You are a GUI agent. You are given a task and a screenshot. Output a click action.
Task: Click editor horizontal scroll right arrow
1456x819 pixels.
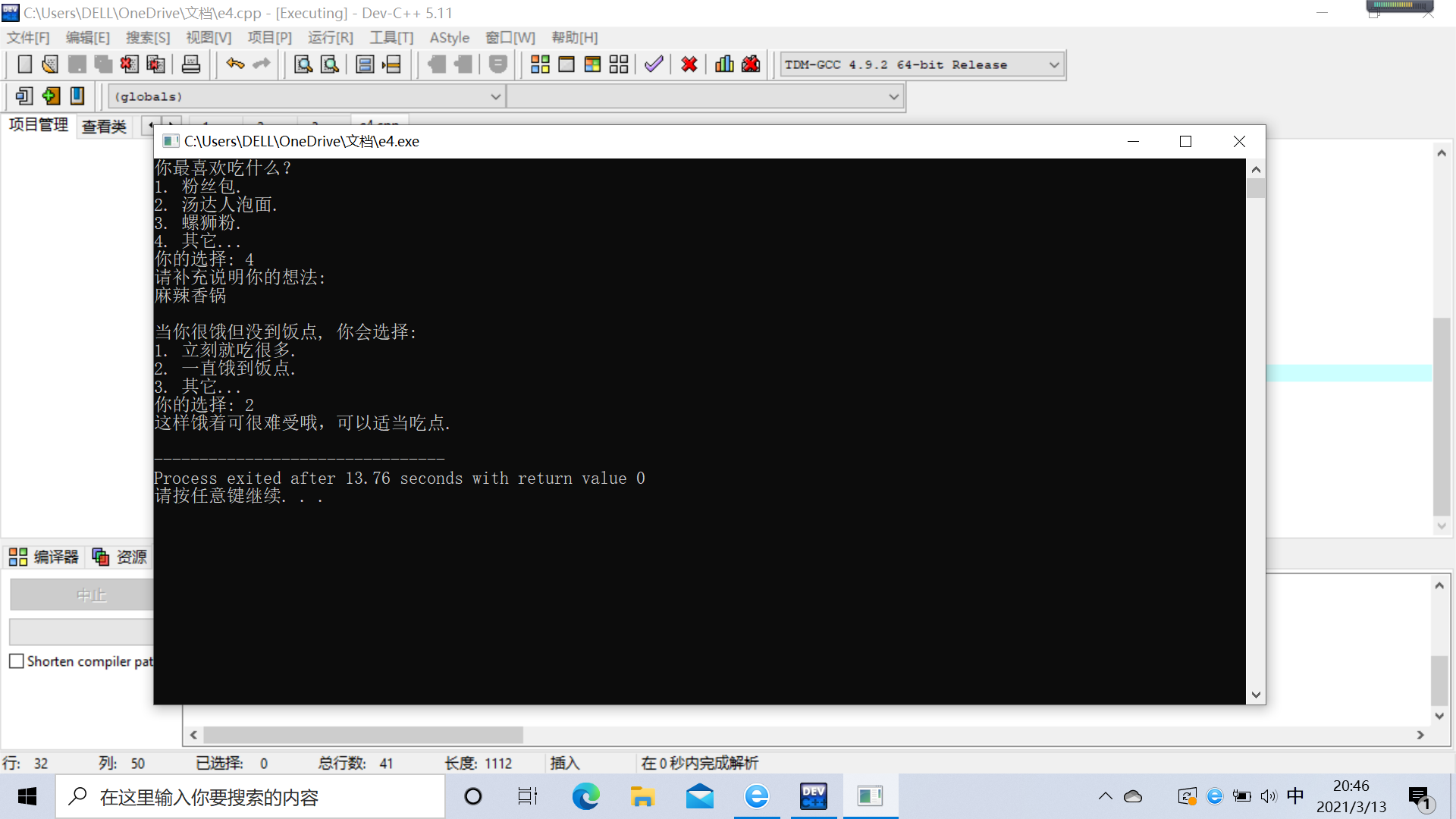tap(1420, 735)
